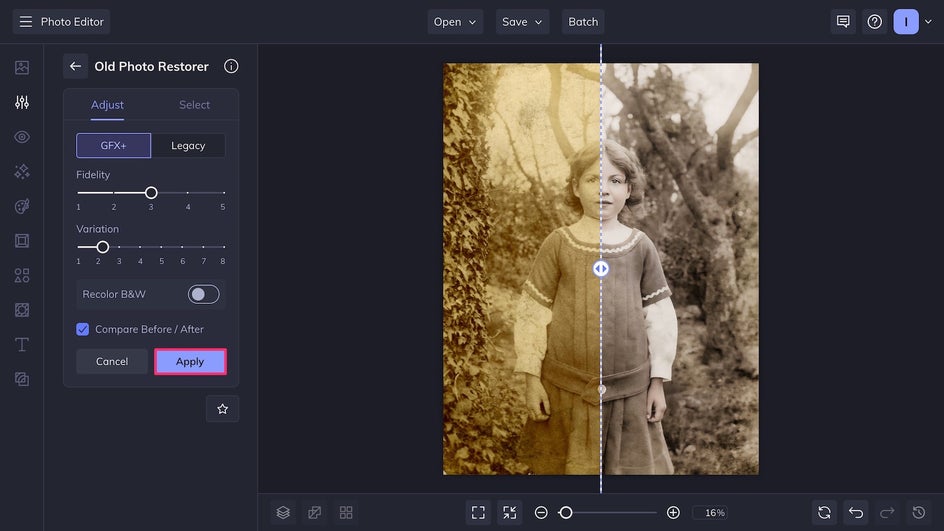Select the GFX+ mode
944x531 pixels.
click(113, 146)
